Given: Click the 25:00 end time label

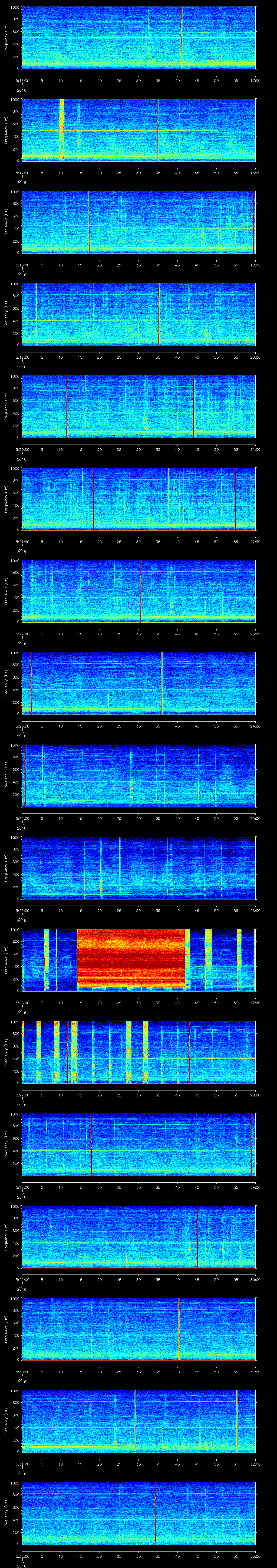Looking at the screenshot, I should click(x=255, y=818).
